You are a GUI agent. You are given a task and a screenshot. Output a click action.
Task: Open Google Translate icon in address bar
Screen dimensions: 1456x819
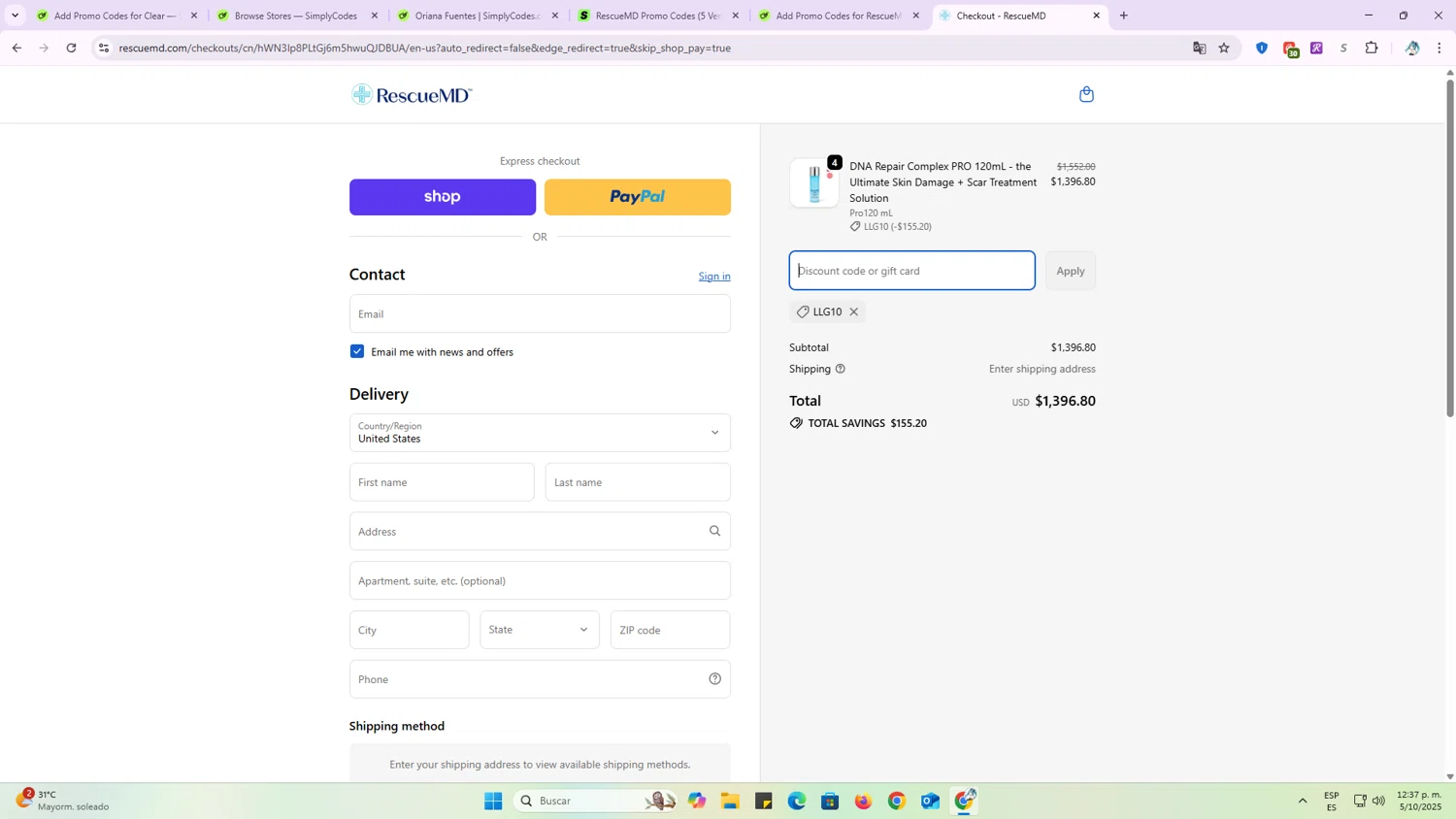(x=1199, y=48)
